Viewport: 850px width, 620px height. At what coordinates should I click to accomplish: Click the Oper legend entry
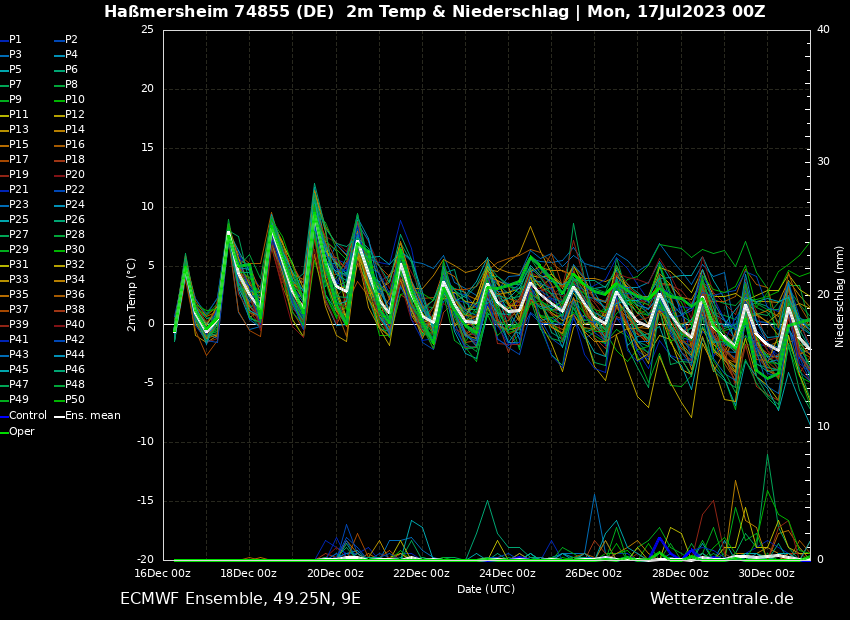(x=22, y=432)
